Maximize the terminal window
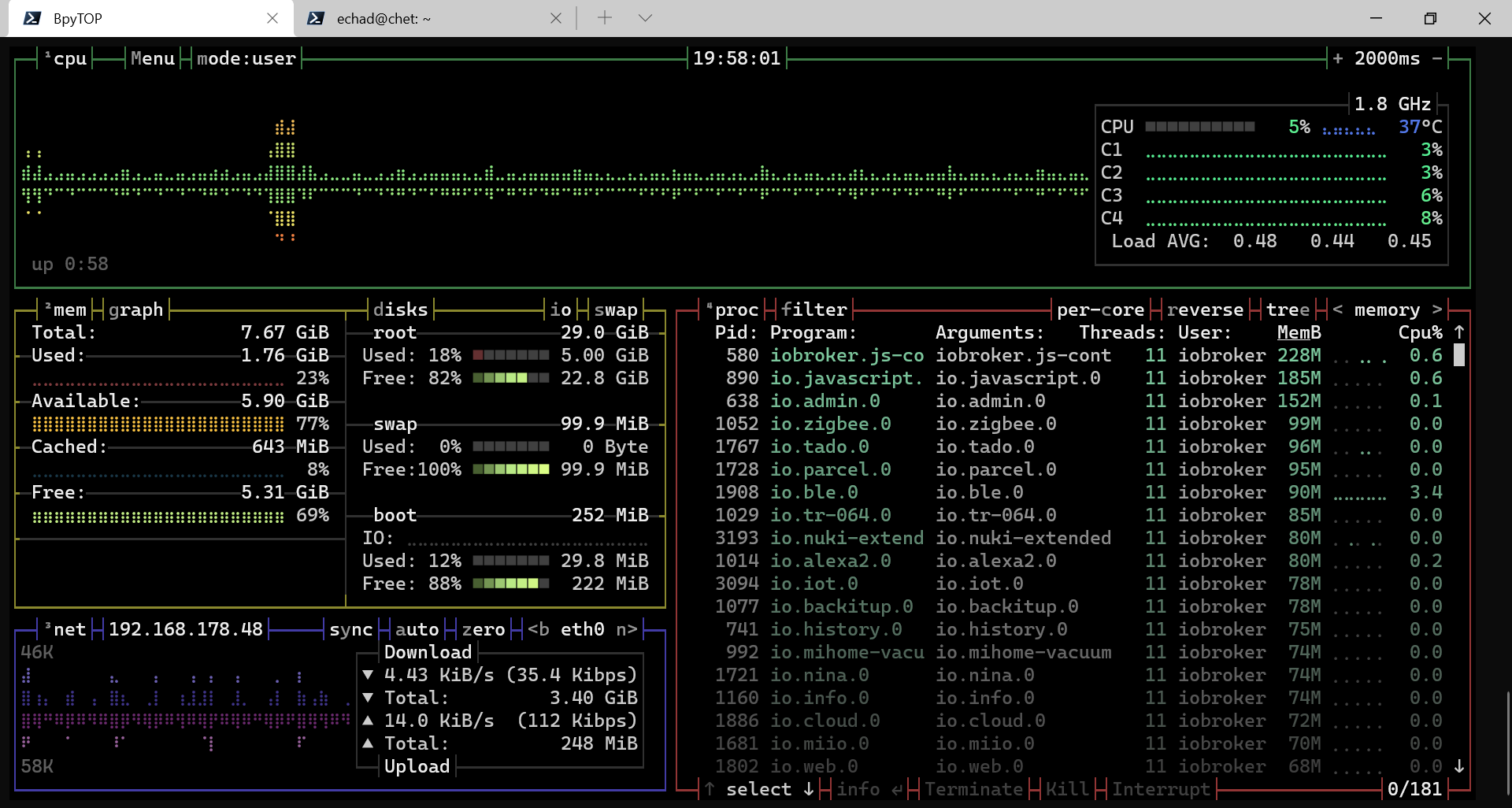The image size is (1512, 808). coord(1430,18)
